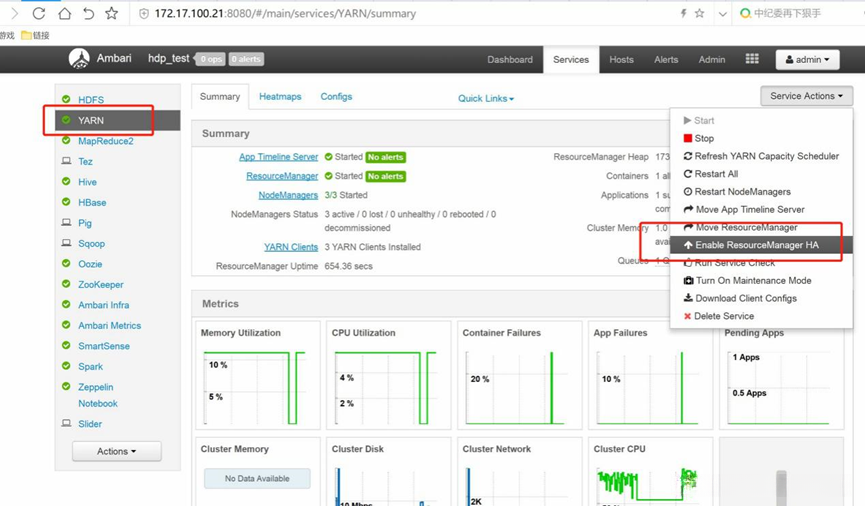Screen dimensions: 865x506
Task: Open the Memory Utilization metric widget
Action: 258,376
